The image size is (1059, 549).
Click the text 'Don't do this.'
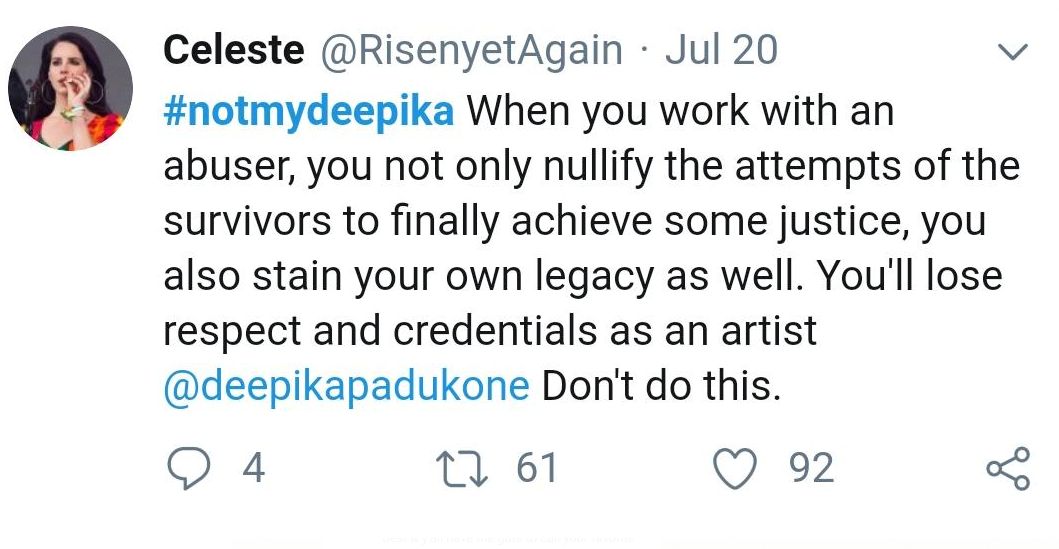pyautogui.click(x=660, y=386)
